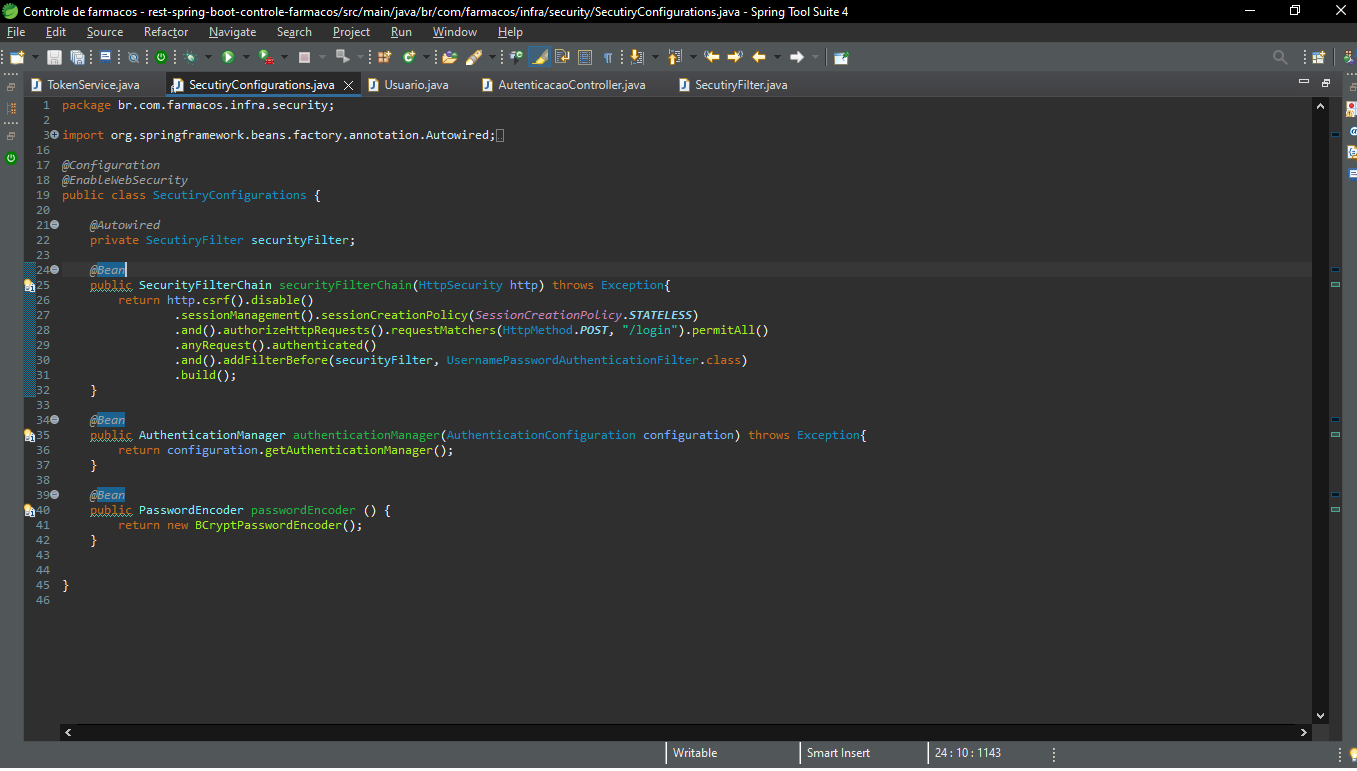The width and height of the screenshot is (1357, 771).
Task: Open the File menu
Action: tap(16, 32)
